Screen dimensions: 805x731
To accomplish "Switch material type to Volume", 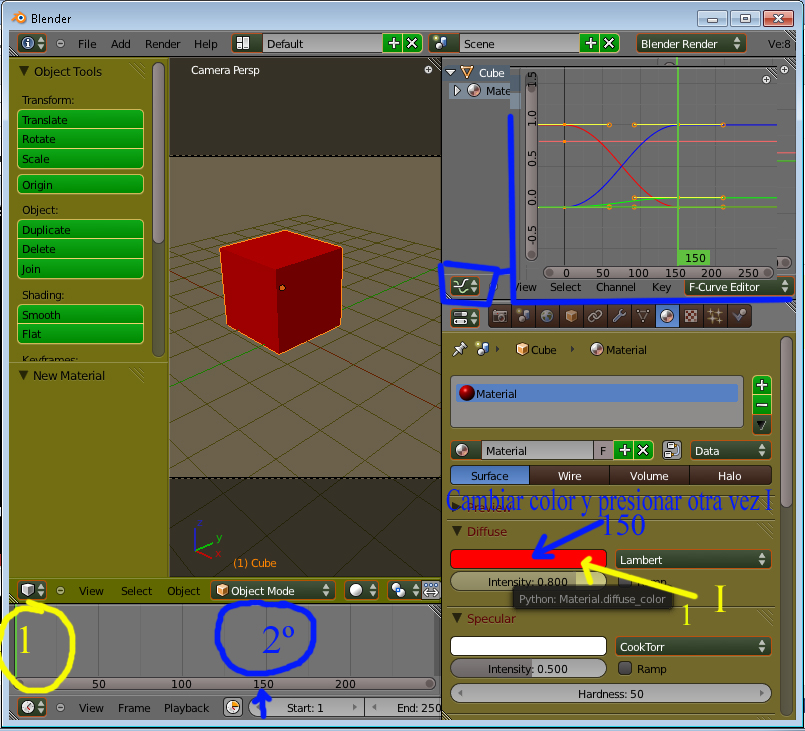I will pyautogui.click(x=649, y=475).
